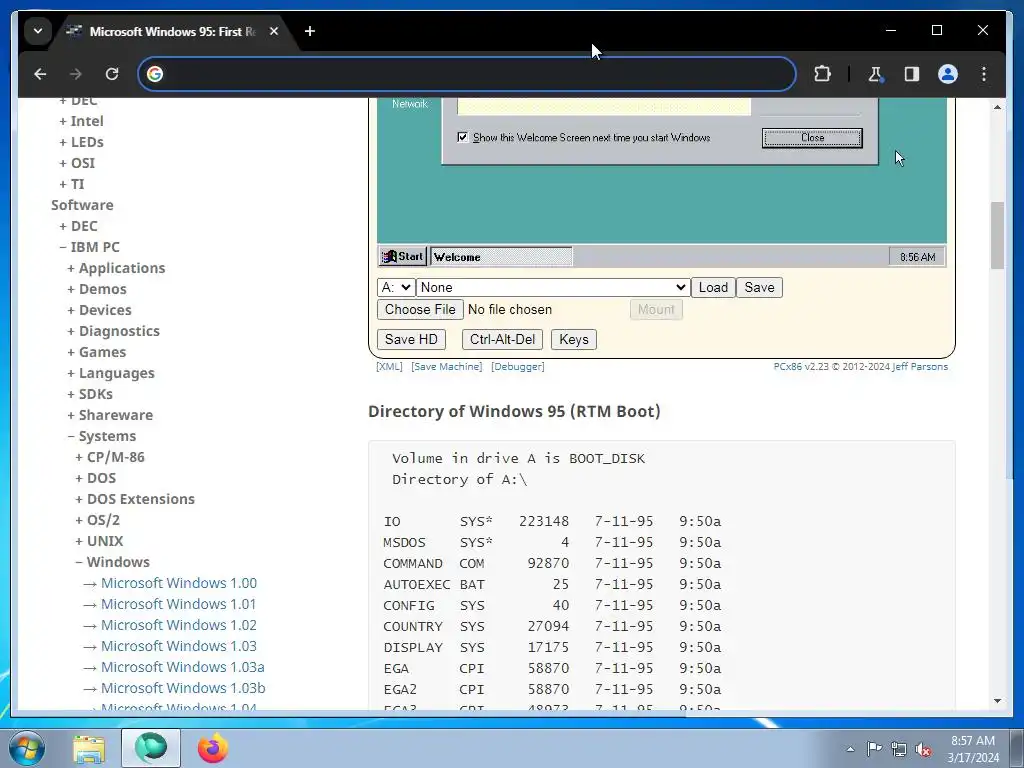Open the Action Center flag icon
The image size is (1024, 768).
click(x=874, y=749)
